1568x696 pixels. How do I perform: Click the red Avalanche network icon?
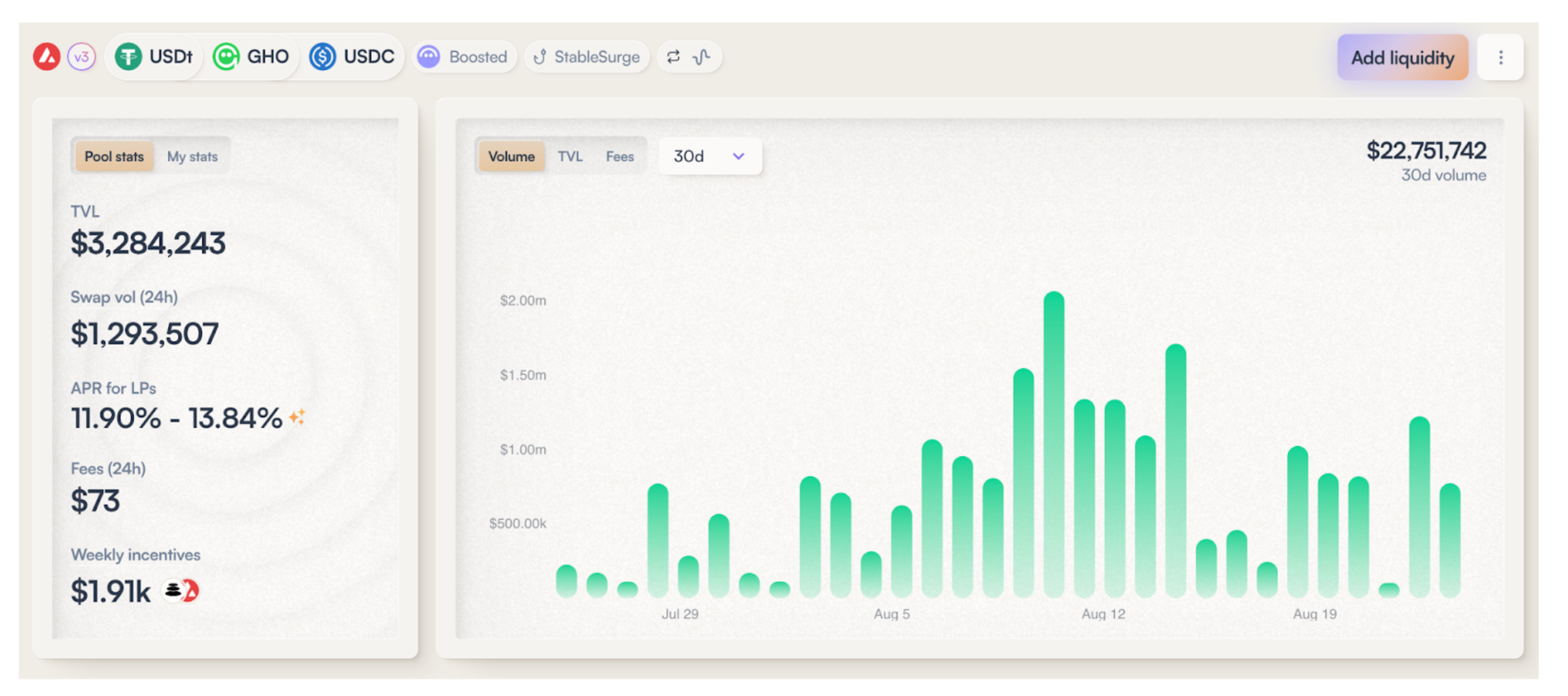pyautogui.click(x=47, y=56)
